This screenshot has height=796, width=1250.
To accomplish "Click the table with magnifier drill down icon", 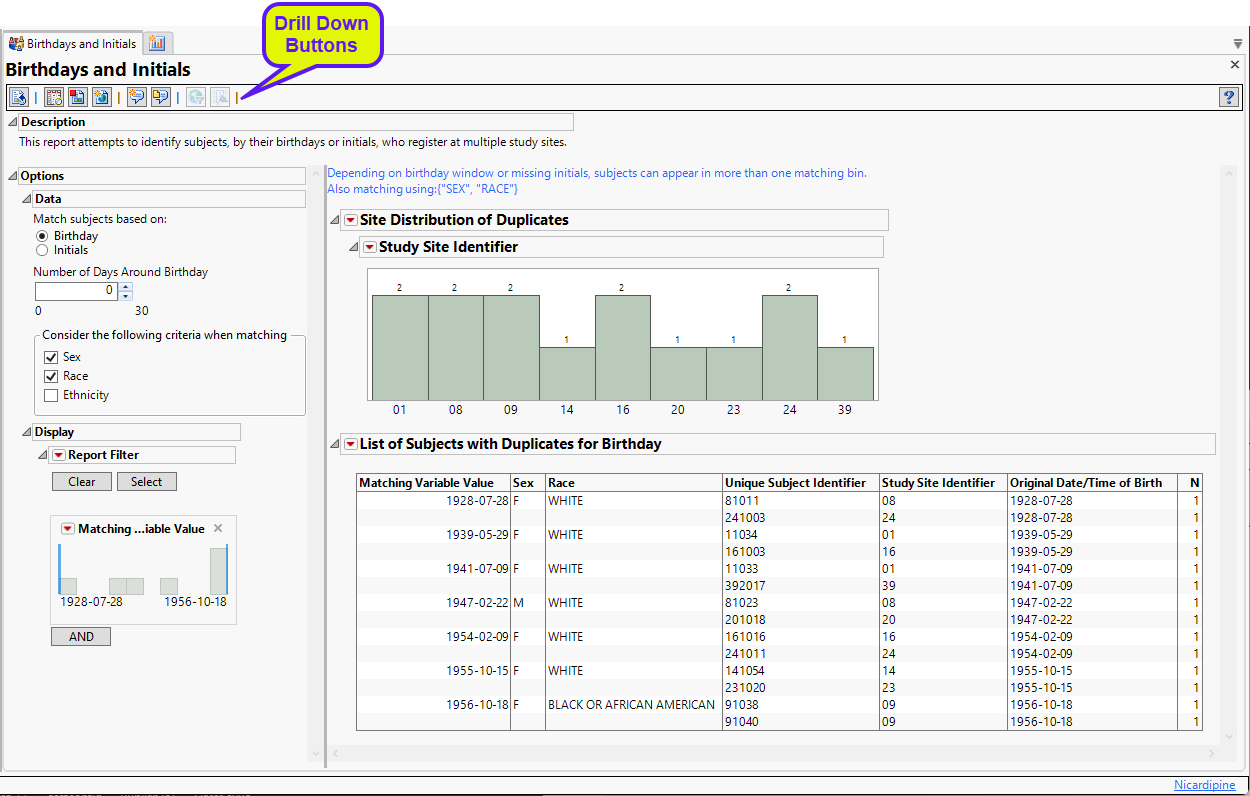I will click(x=54, y=97).
